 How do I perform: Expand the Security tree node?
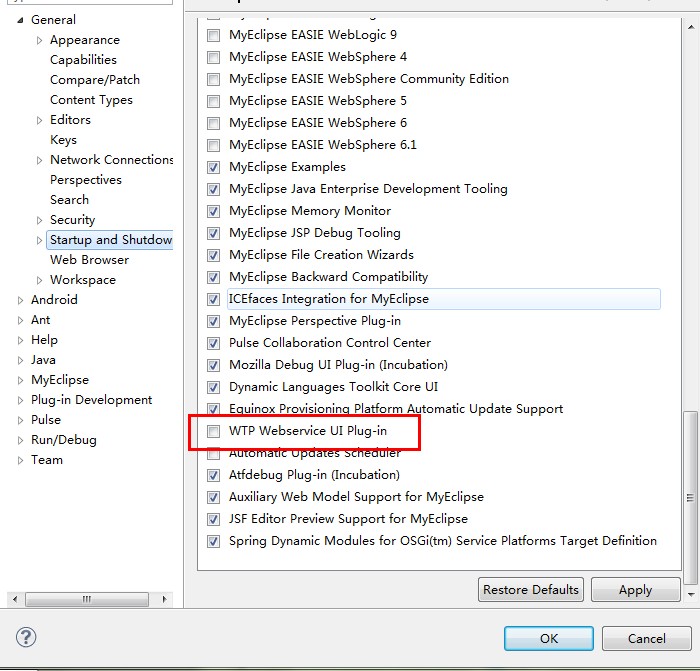(x=39, y=220)
